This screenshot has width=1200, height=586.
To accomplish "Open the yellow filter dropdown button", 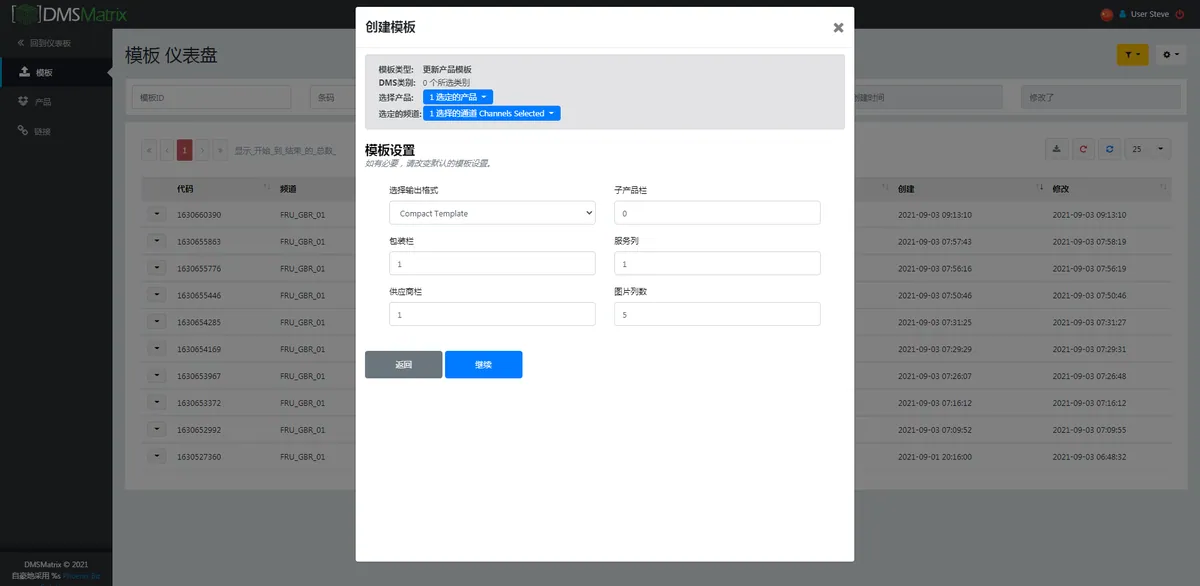I will coord(1132,55).
